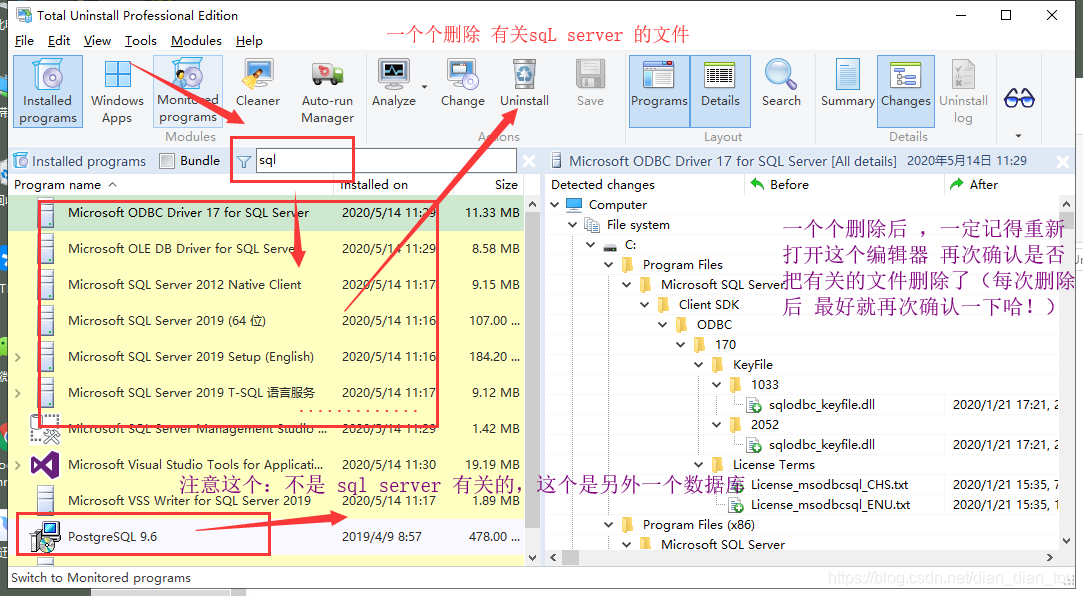Screen dimensions: 1083x596
Task: Expand Microsoft Visual Studio Tools row
Action: coord(18,465)
